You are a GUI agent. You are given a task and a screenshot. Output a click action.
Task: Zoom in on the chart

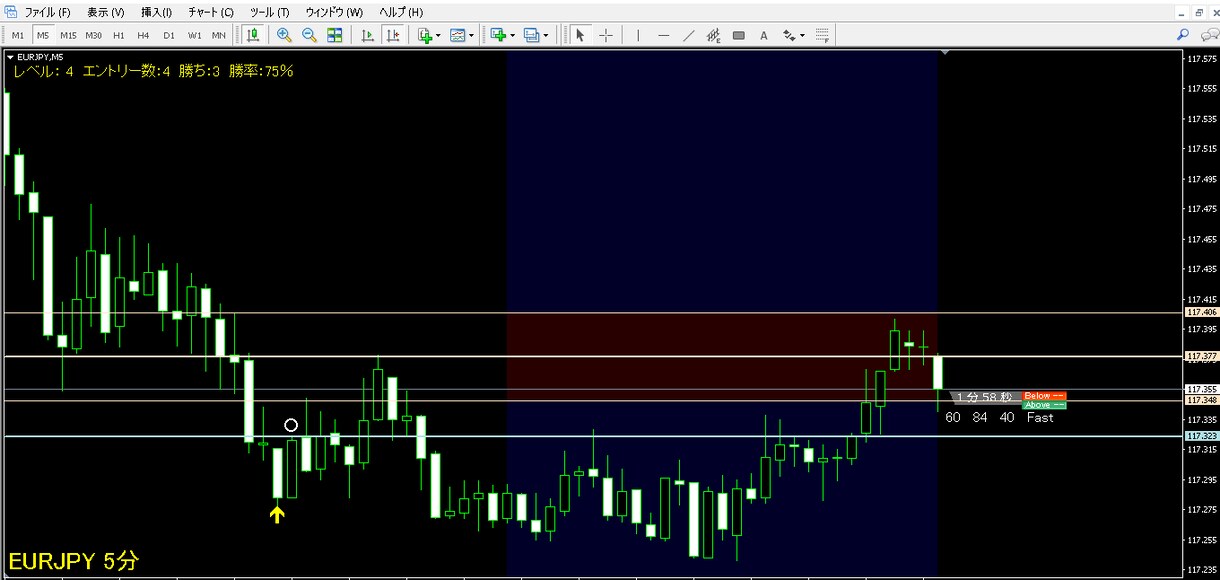coord(284,35)
